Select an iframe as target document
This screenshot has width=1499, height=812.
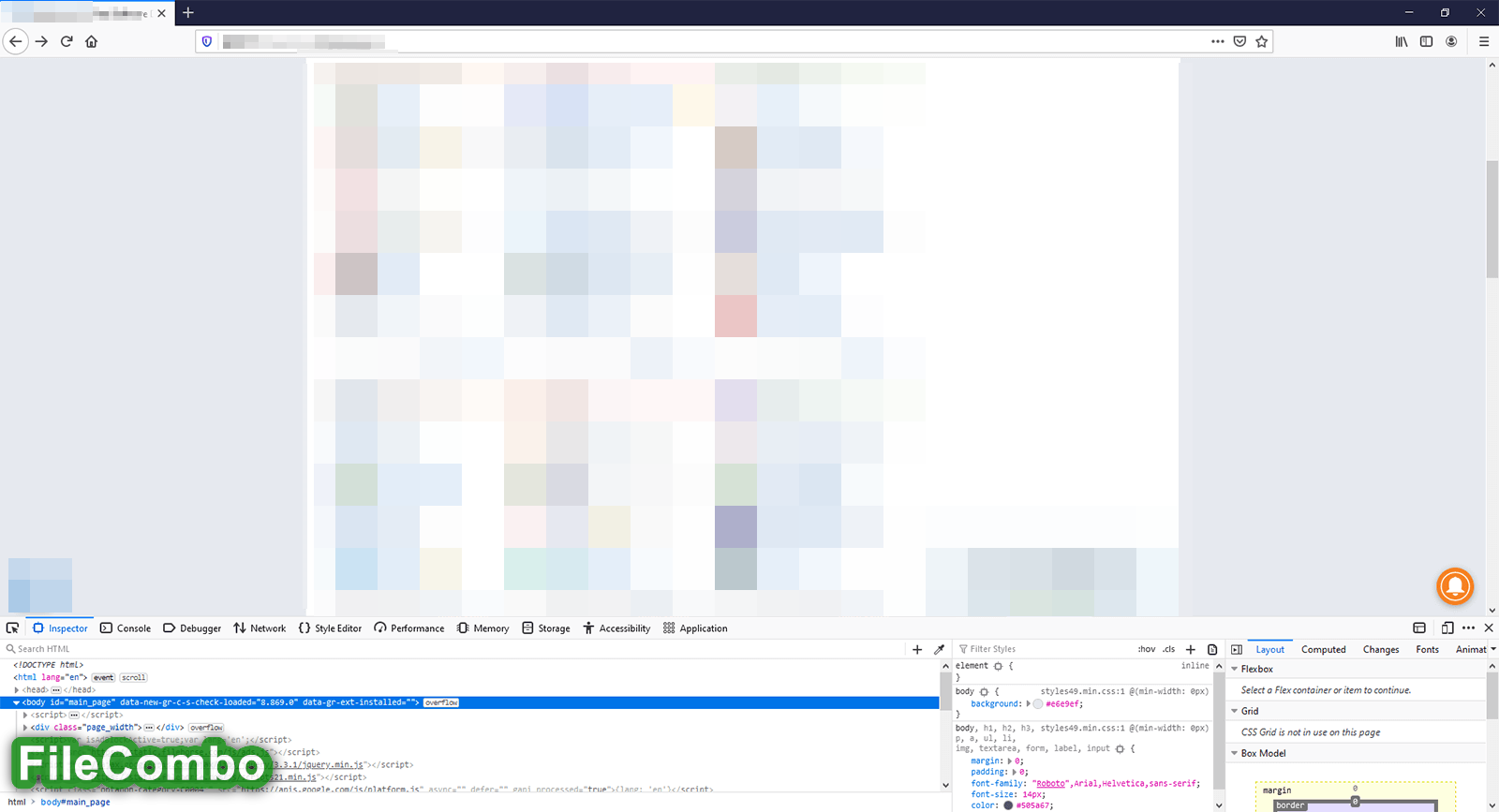(1419, 628)
